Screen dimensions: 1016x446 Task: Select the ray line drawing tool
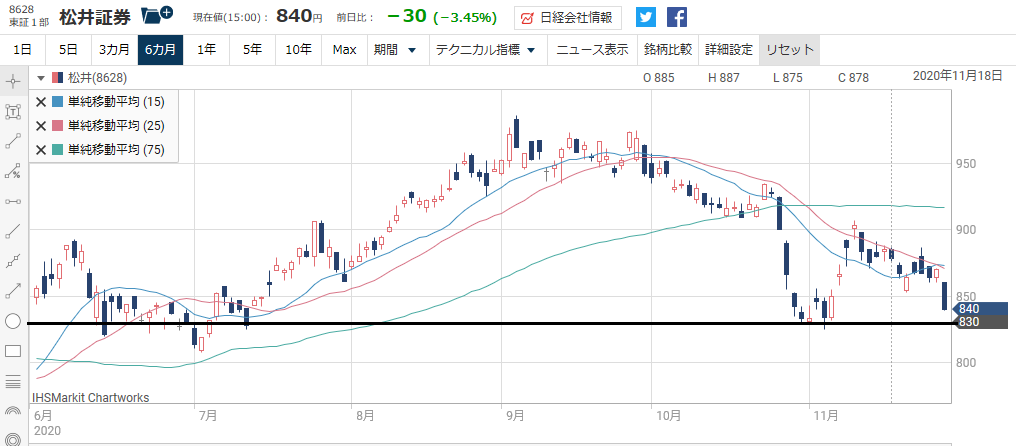click(13, 231)
